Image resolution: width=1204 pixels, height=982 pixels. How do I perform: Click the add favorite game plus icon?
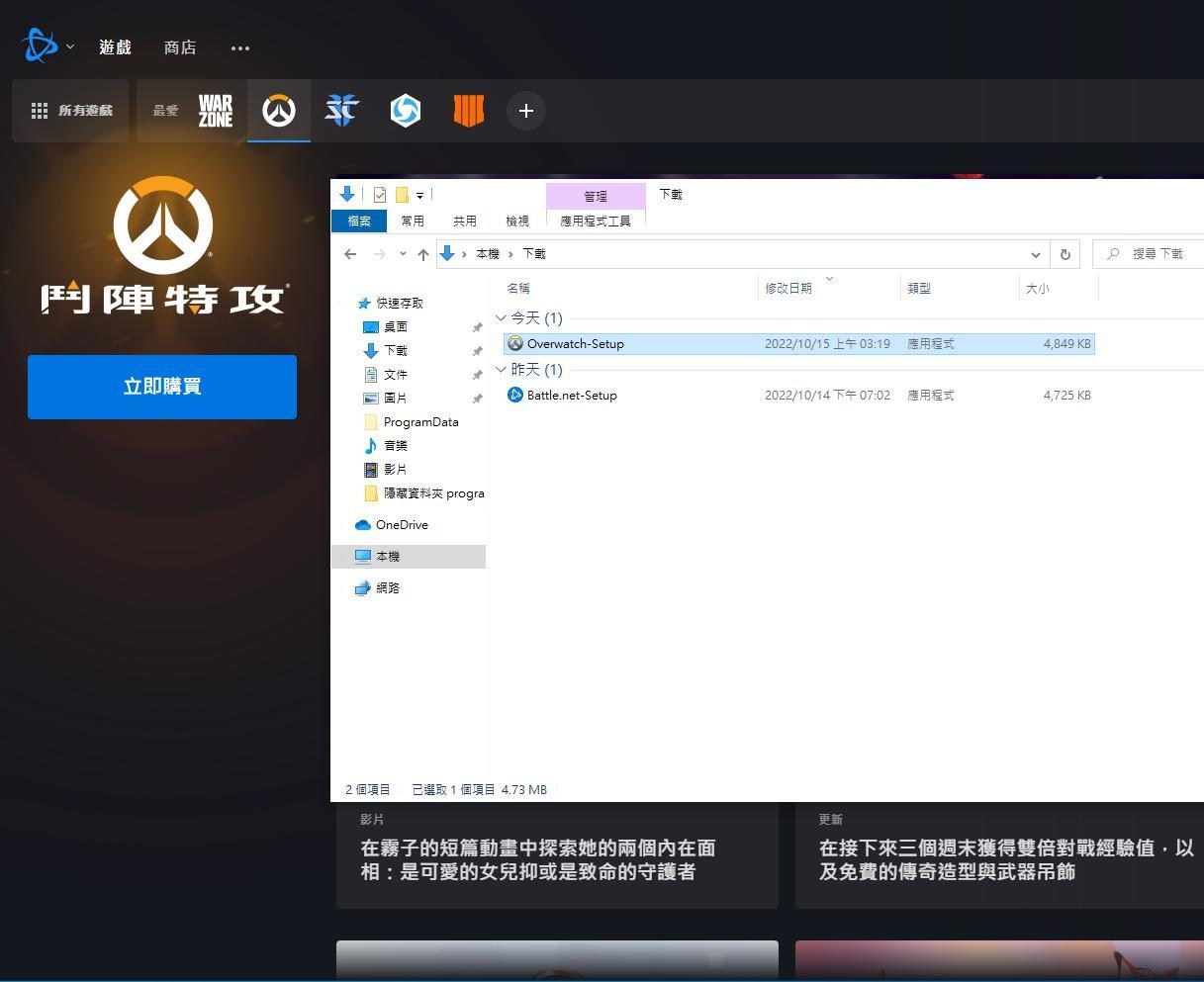(525, 111)
